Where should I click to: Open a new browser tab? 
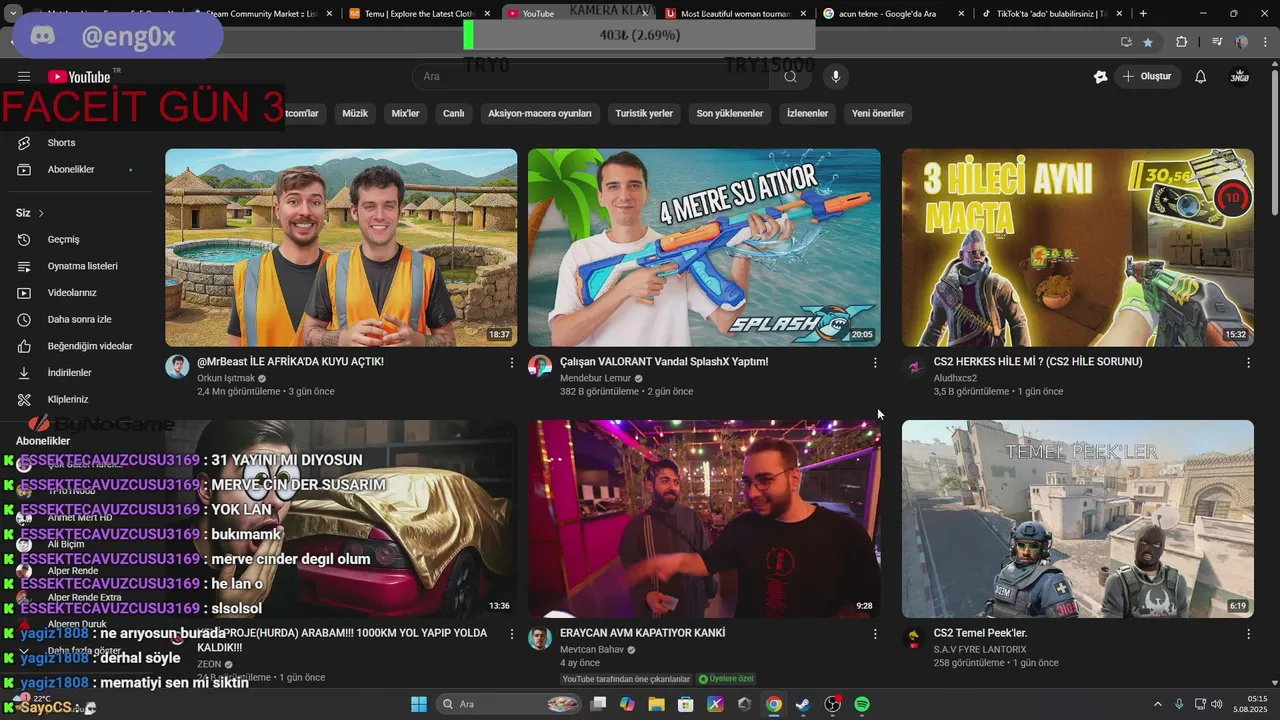1143,14
